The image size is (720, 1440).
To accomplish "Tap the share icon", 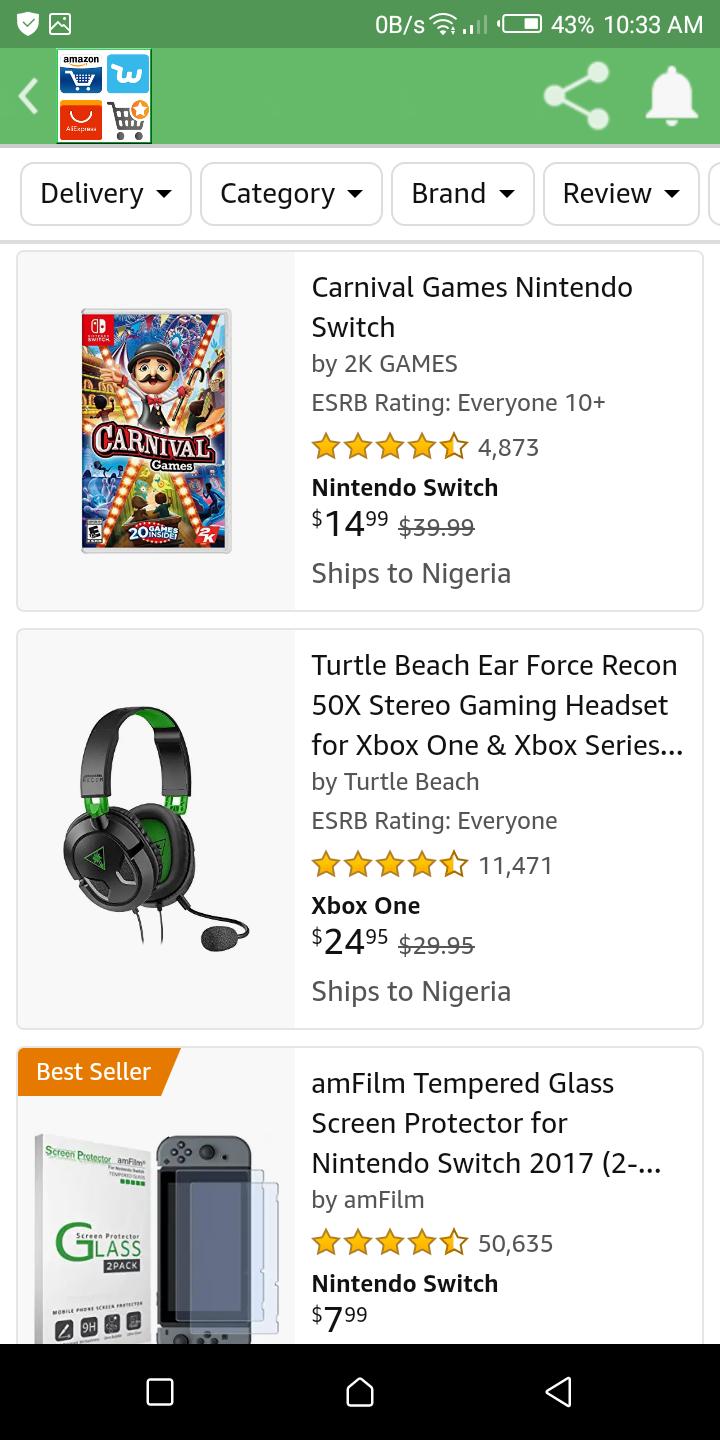I will click(576, 96).
